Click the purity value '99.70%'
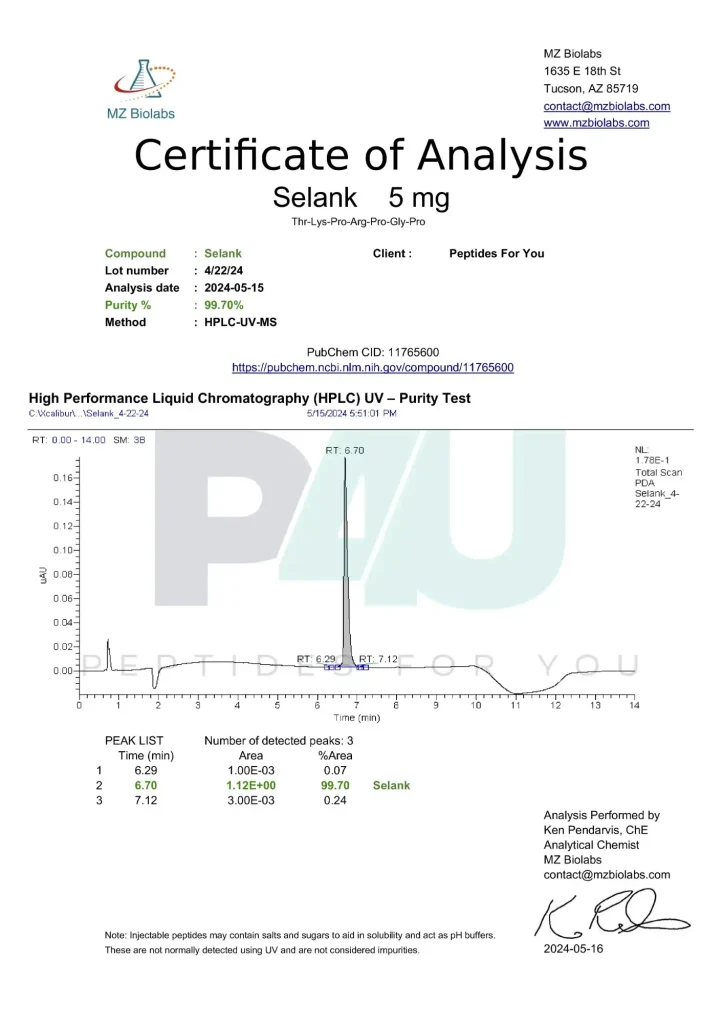The image size is (723, 1024). click(223, 305)
